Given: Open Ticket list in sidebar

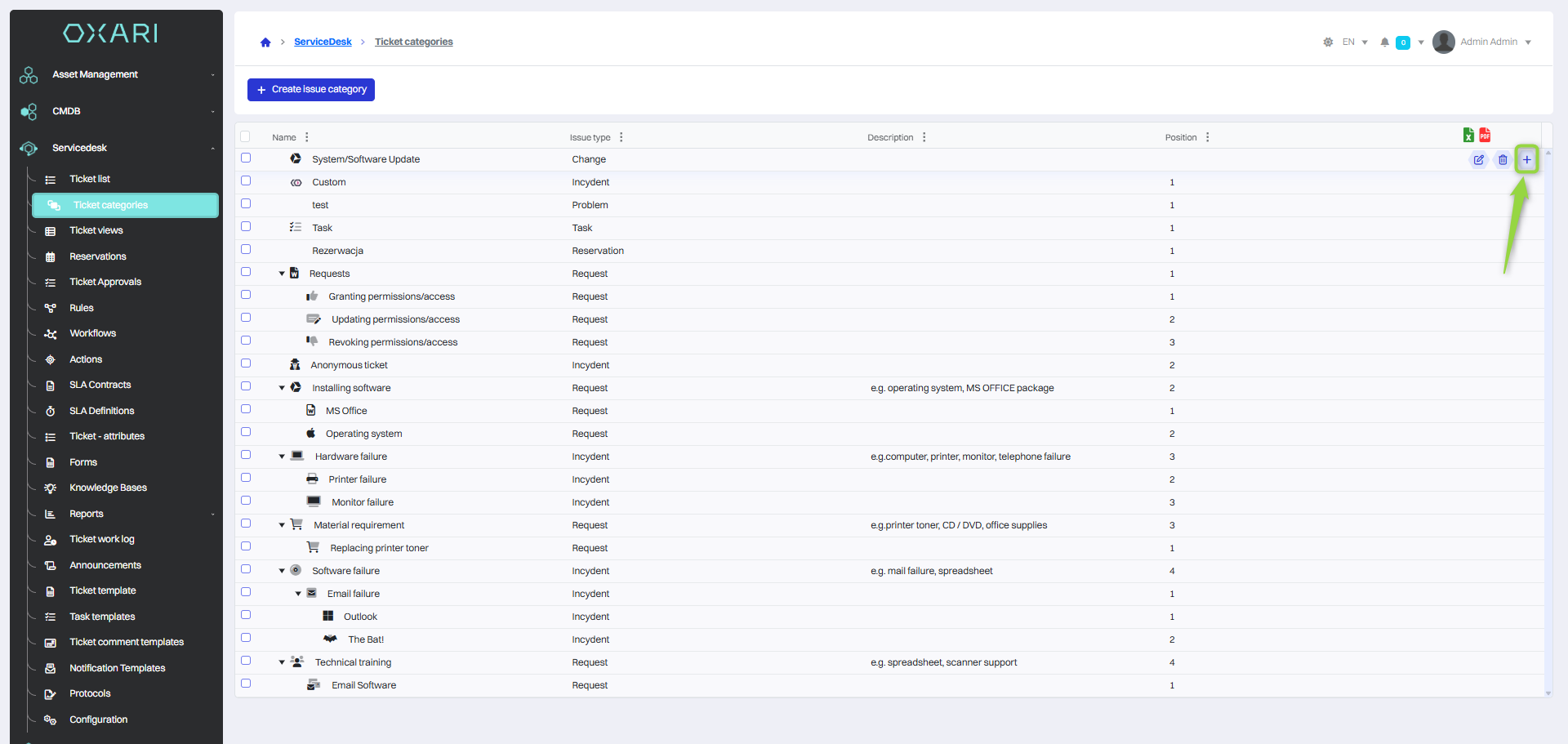Looking at the screenshot, I should [90, 179].
